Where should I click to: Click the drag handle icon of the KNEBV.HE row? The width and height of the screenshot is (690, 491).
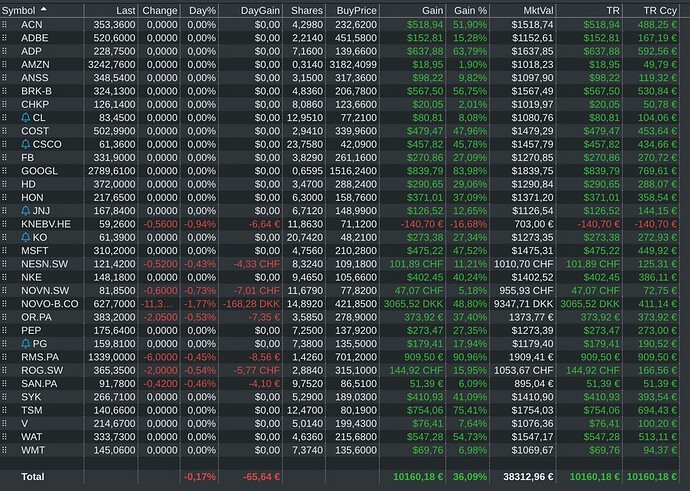tap(4, 224)
